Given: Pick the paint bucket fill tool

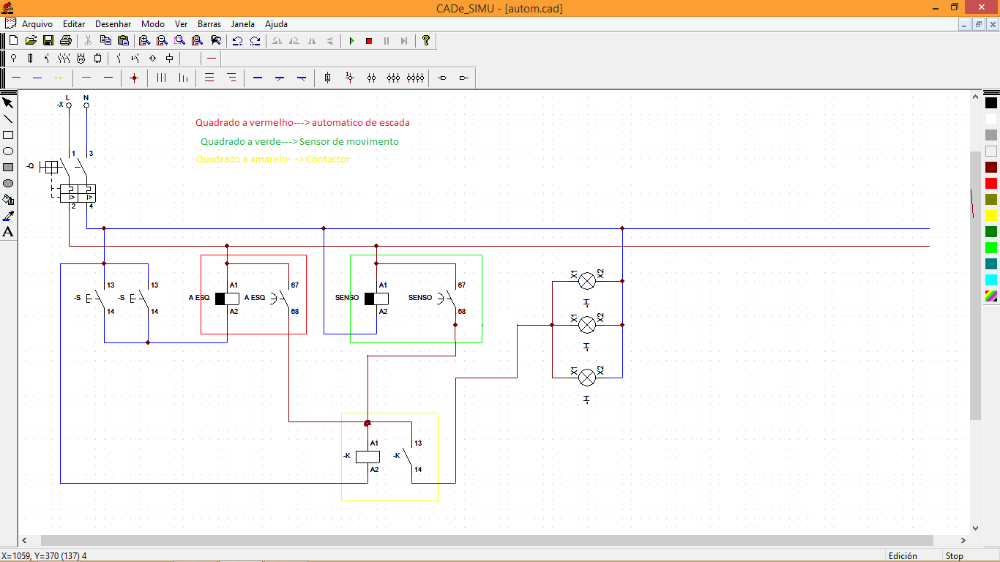Looking at the screenshot, I should (x=8, y=199).
